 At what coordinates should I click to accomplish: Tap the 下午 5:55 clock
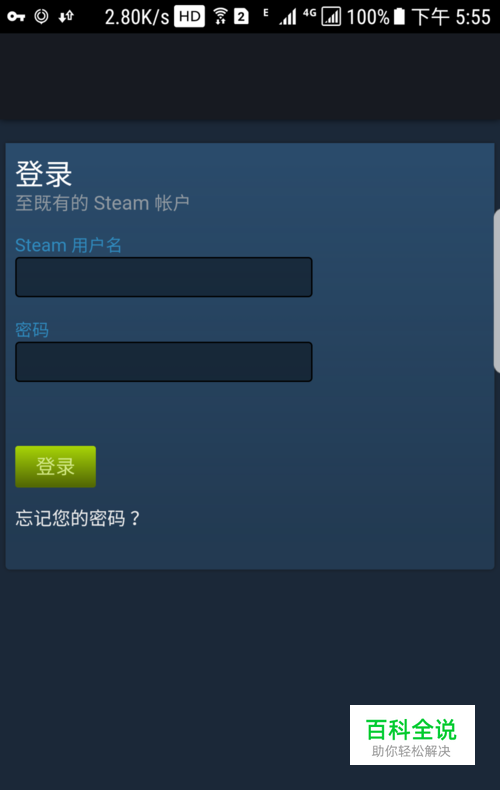451,17
